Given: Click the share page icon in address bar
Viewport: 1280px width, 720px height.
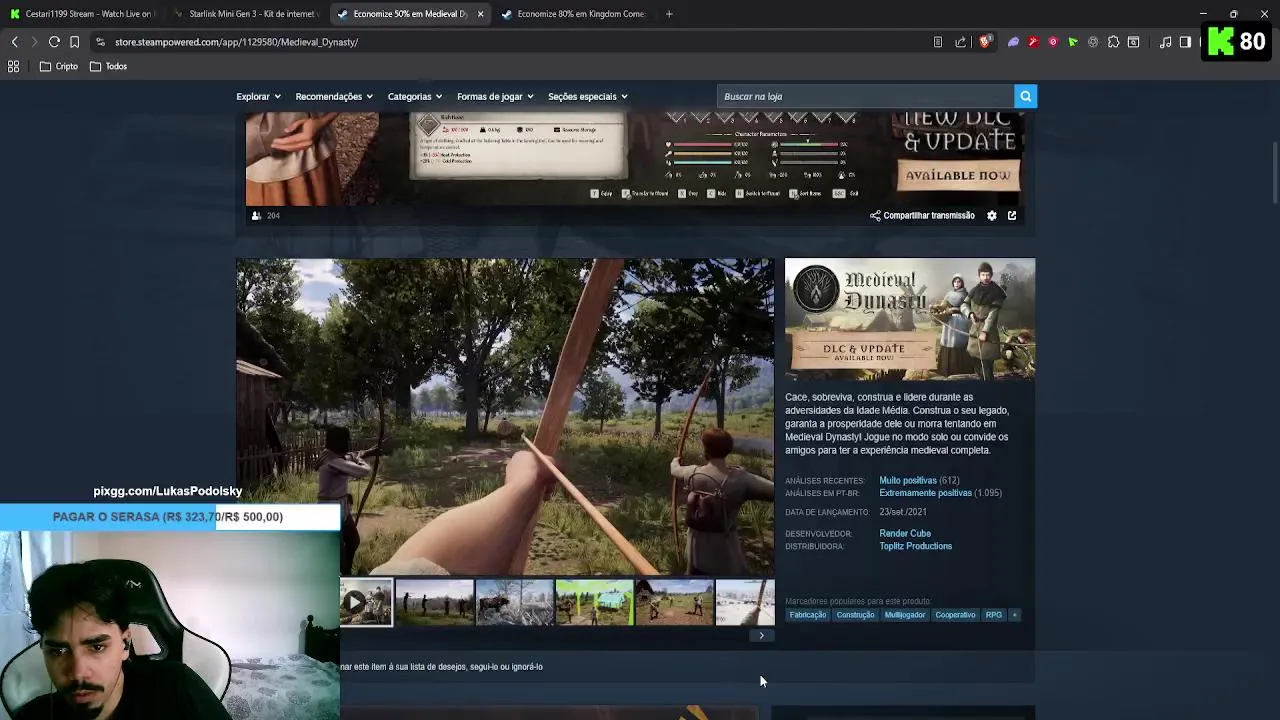Looking at the screenshot, I should [961, 42].
